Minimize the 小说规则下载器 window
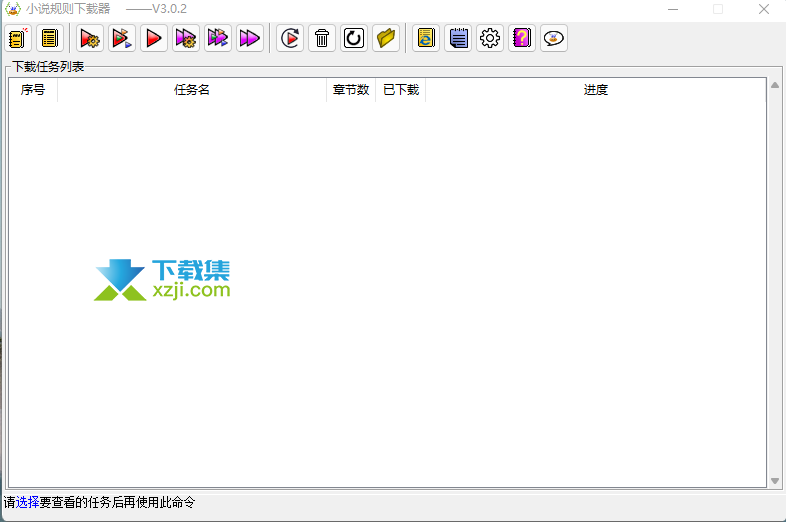This screenshot has width=786, height=522. tap(673, 9)
